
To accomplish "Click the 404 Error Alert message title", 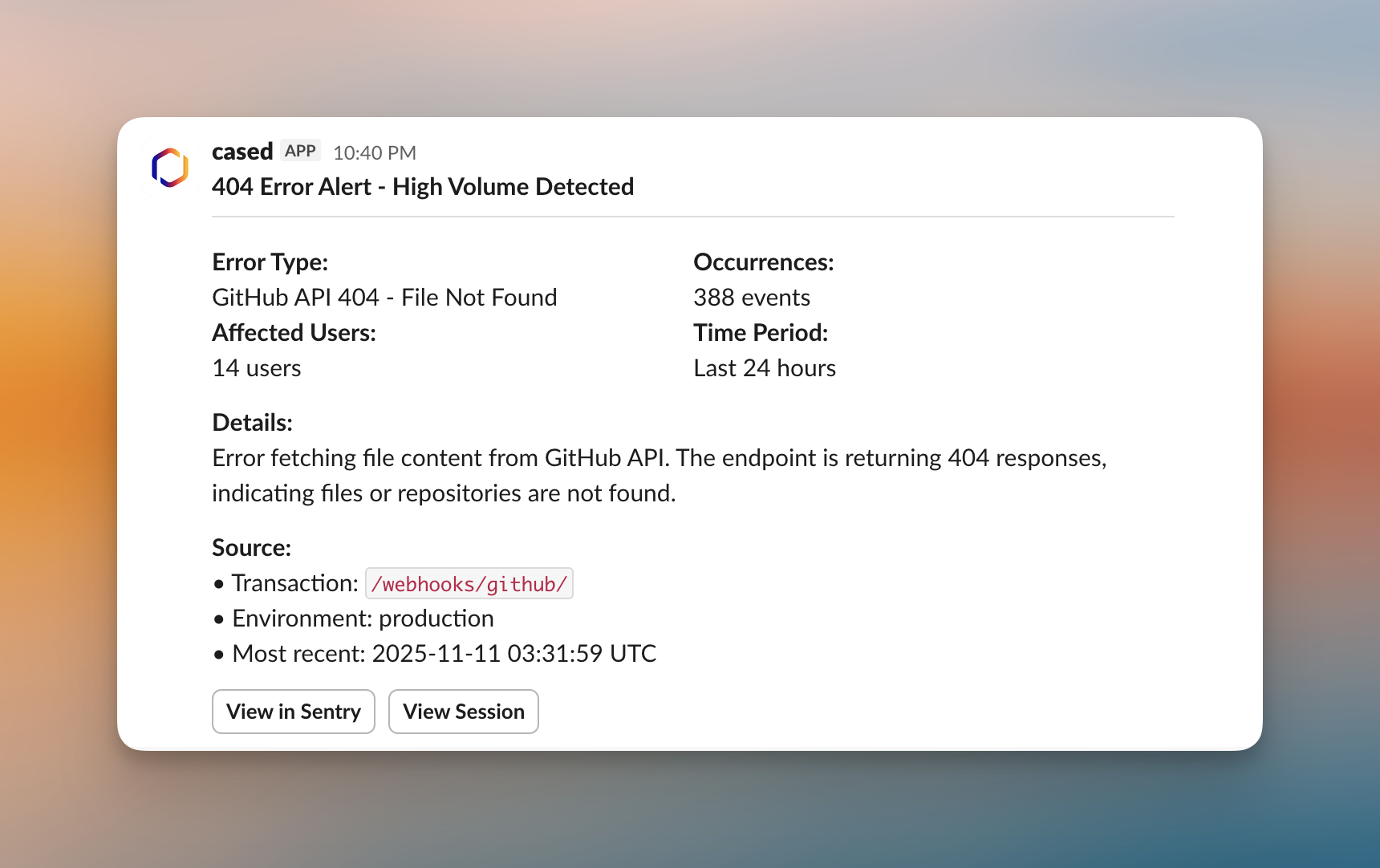I will 423,187.
